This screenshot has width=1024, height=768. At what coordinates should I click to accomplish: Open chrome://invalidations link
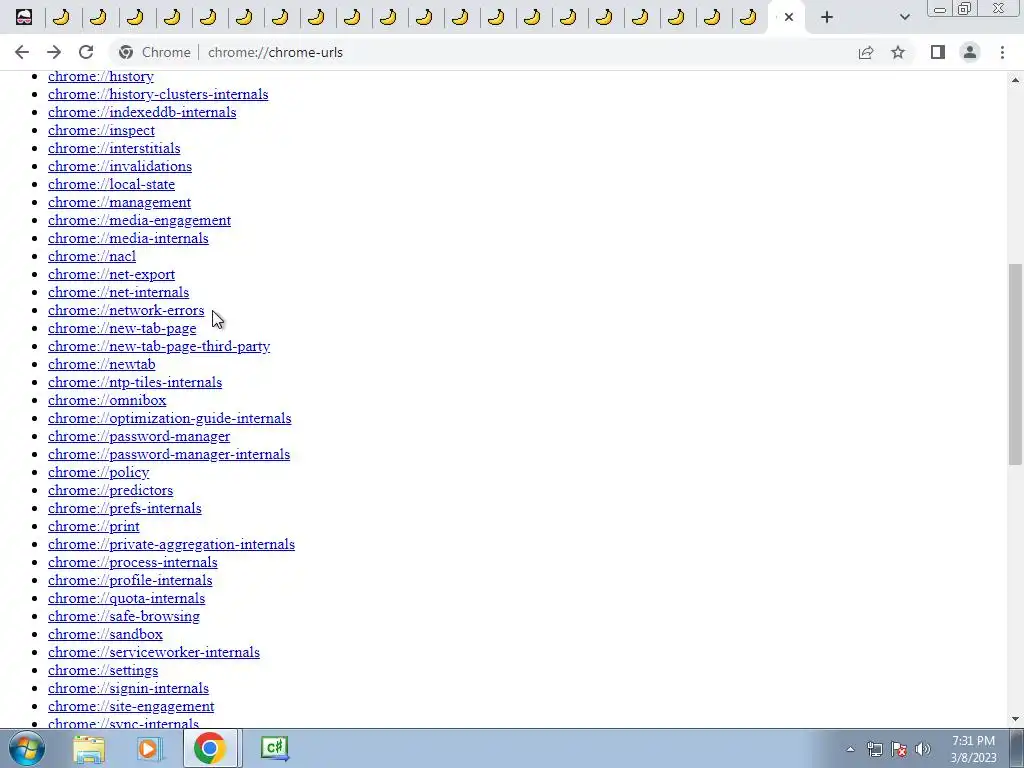[120, 167]
